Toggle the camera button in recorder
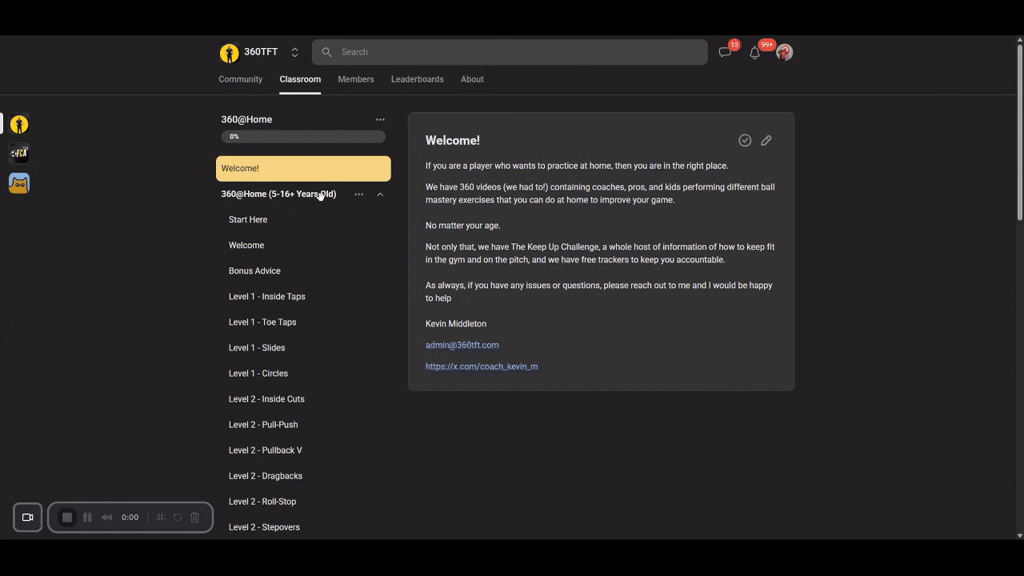Screen dimensions: 1024x576 [x=27, y=517]
